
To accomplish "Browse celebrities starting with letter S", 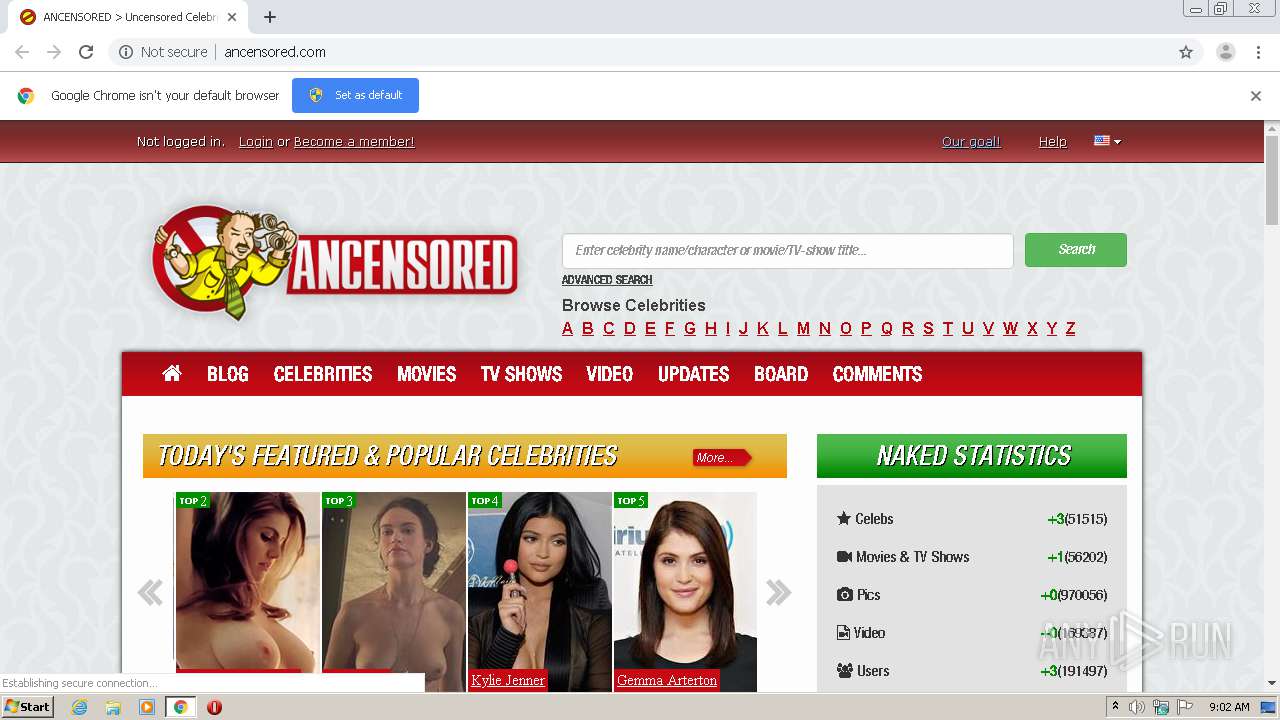I will click(928, 328).
